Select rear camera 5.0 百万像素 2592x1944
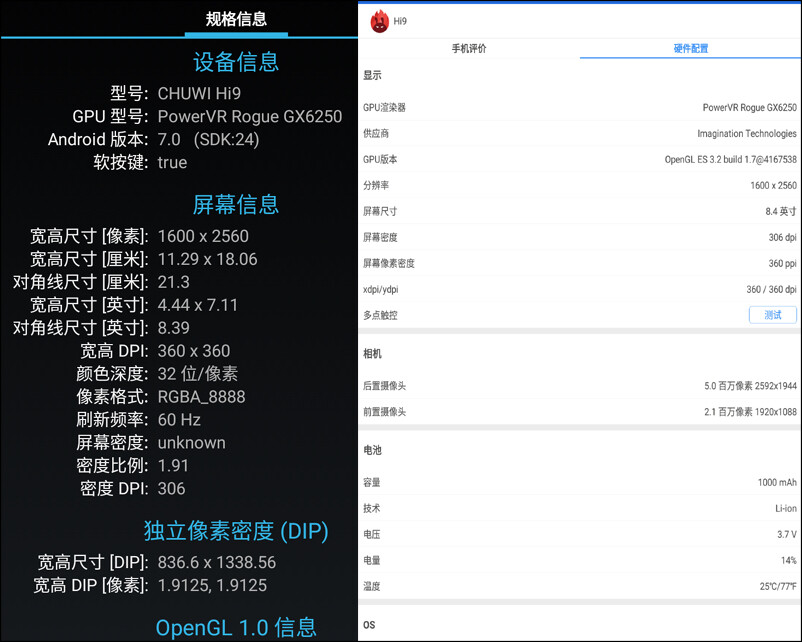This screenshot has height=642, width=802. (x=750, y=386)
